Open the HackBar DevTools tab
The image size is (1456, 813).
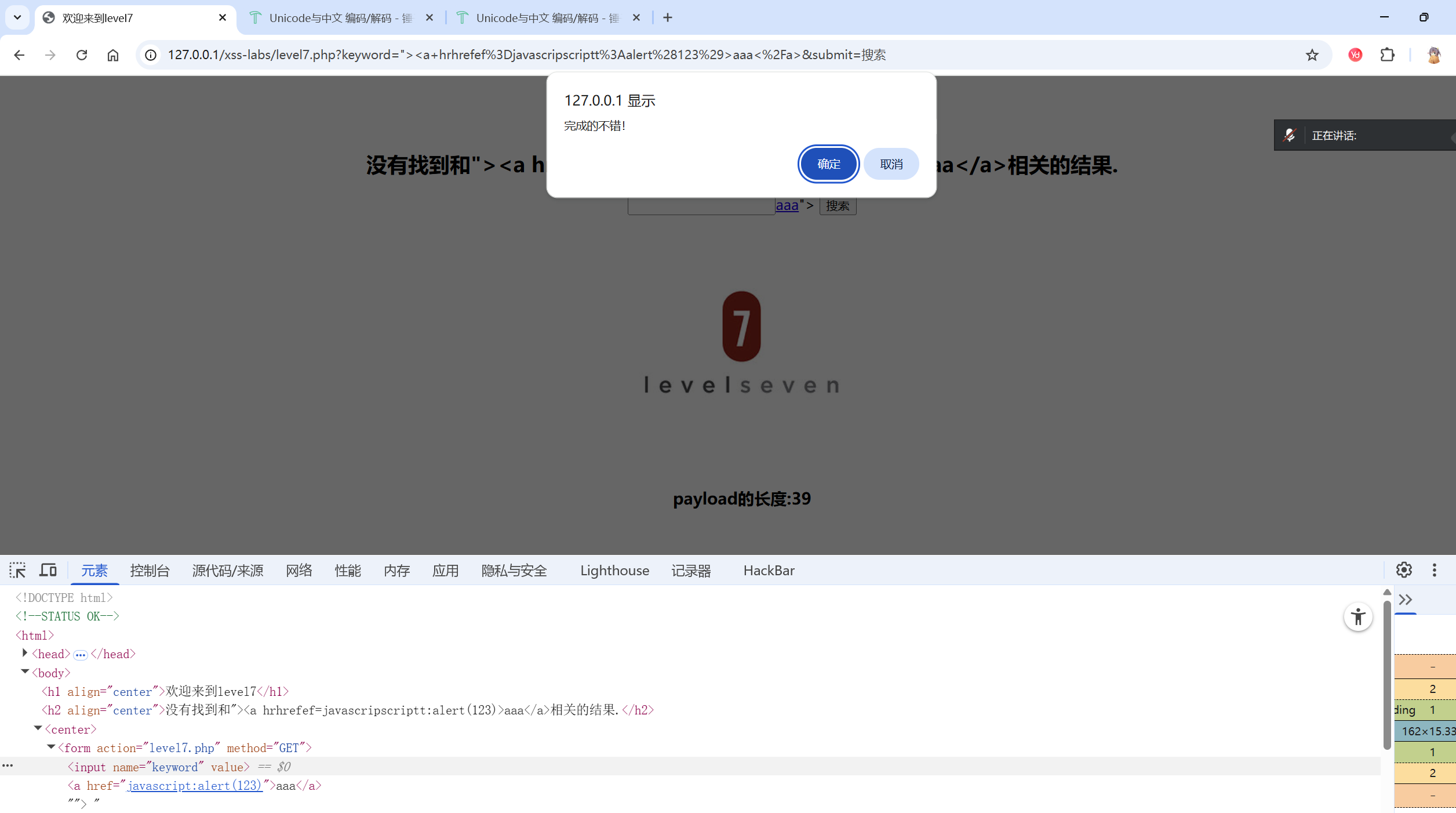[769, 571]
